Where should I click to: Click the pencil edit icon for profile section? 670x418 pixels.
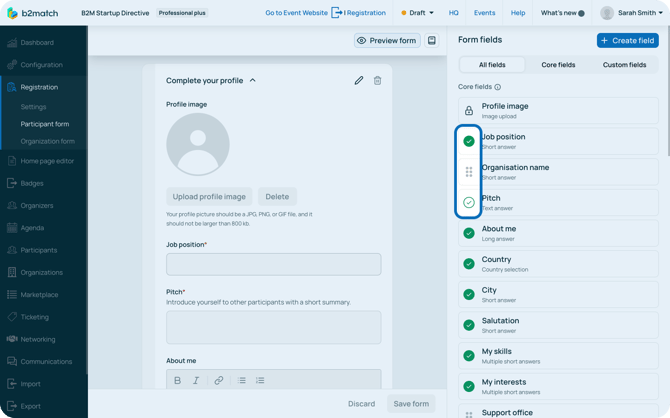coord(359,80)
